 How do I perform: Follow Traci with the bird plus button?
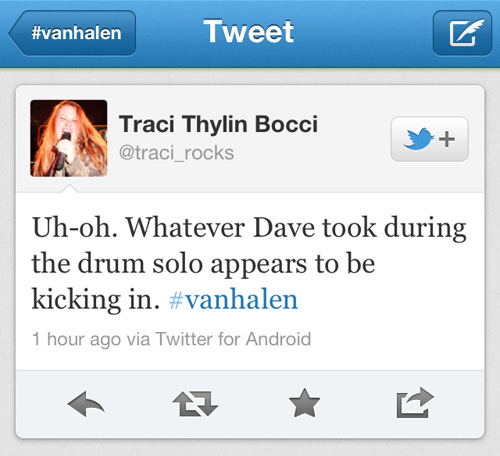click(x=430, y=139)
